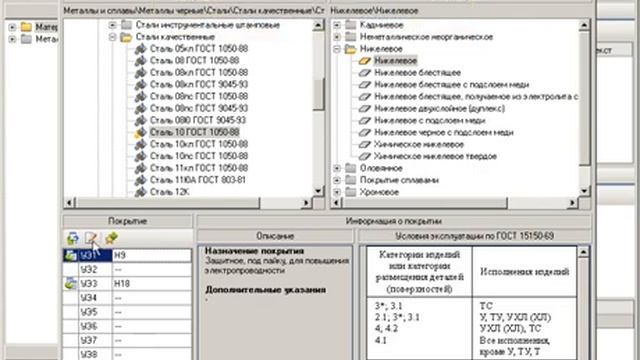Image resolution: width=640 pixels, height=360 pixels.
Task: Expand the Хромовое coating group
Action: (337, 192)
